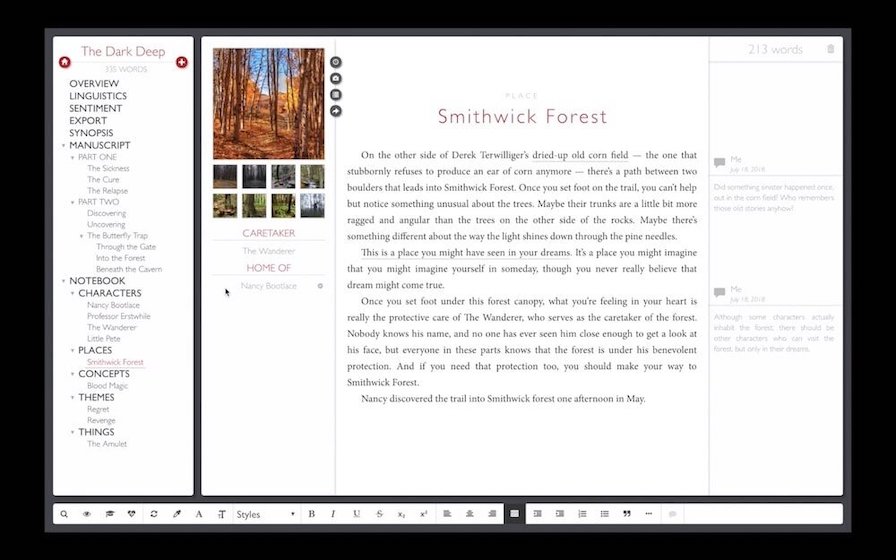Viewport: 896px width, 560px height.
Task: Click the search magnifier icon
Action: pos(64,514)
